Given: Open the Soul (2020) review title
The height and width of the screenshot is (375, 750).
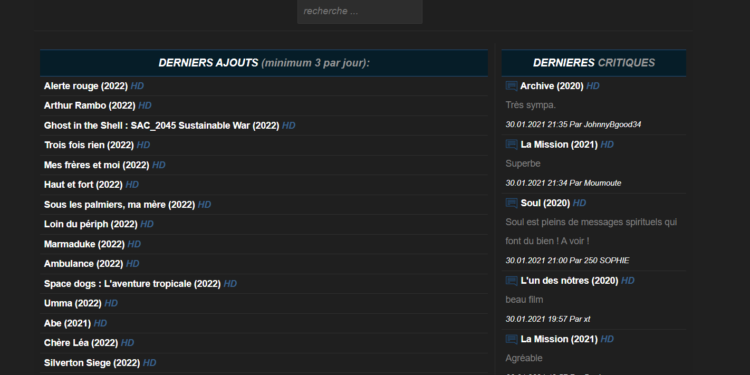Looking at the screenshot, I should [545, 203].
